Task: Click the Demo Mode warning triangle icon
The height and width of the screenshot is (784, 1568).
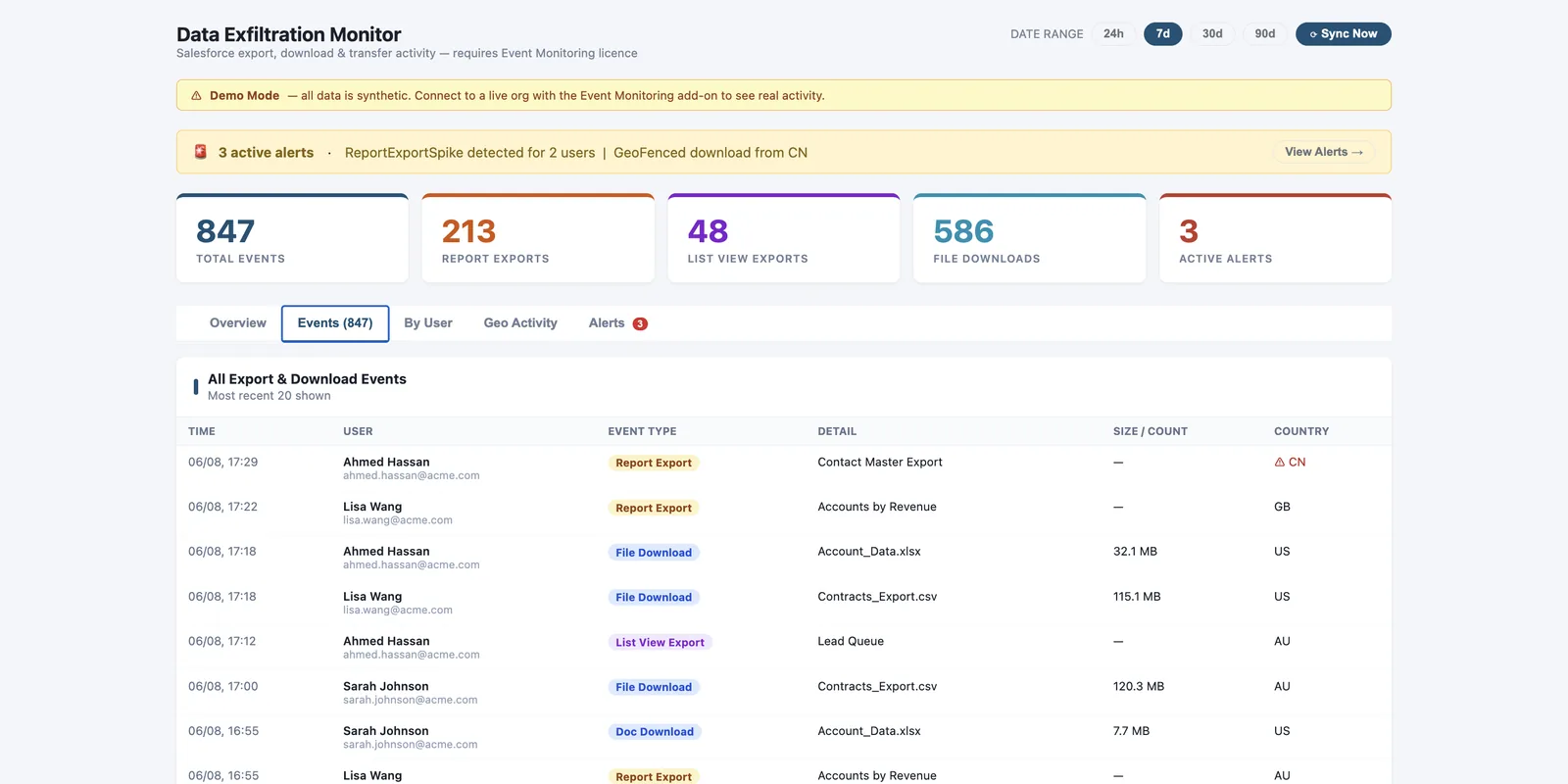Action: 196,96
